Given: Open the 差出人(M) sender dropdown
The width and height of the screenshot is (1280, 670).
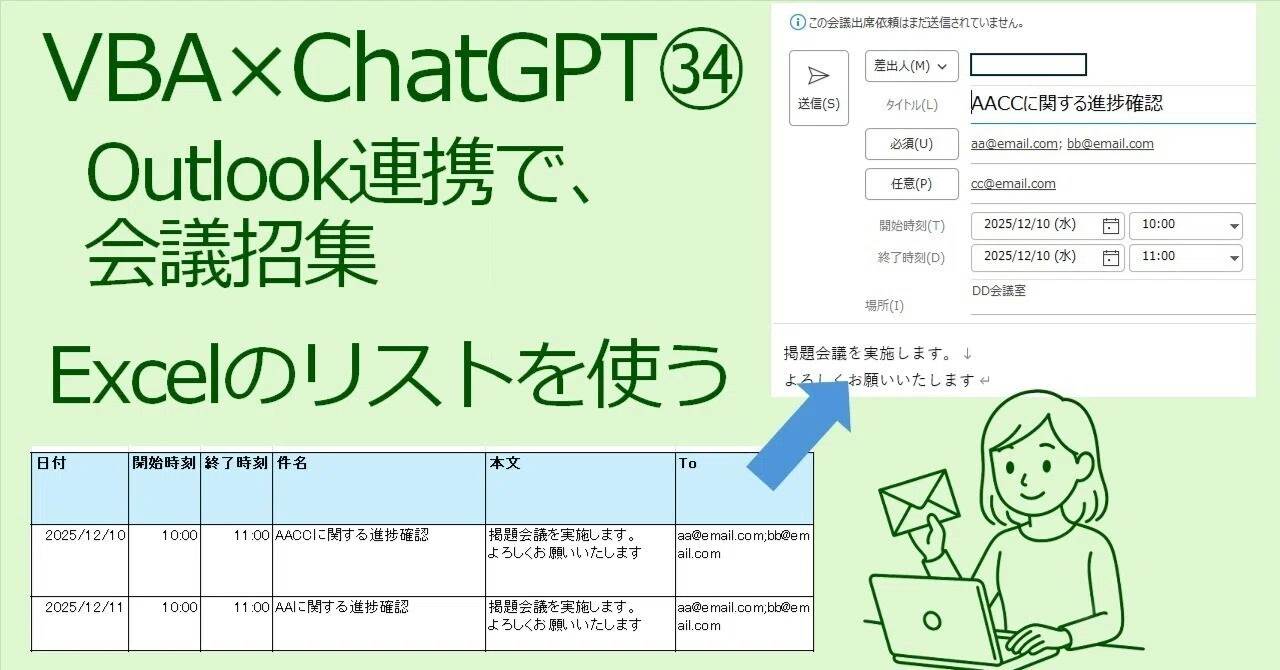Looking at the screenshot, I should point(911,66).
